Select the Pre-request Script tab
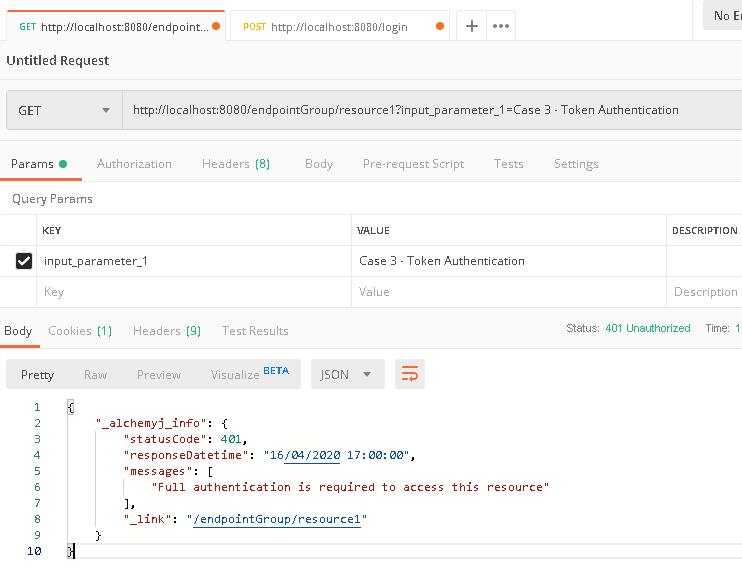The height and width of the screenshot is (579, 742). [x=413, y=164]
